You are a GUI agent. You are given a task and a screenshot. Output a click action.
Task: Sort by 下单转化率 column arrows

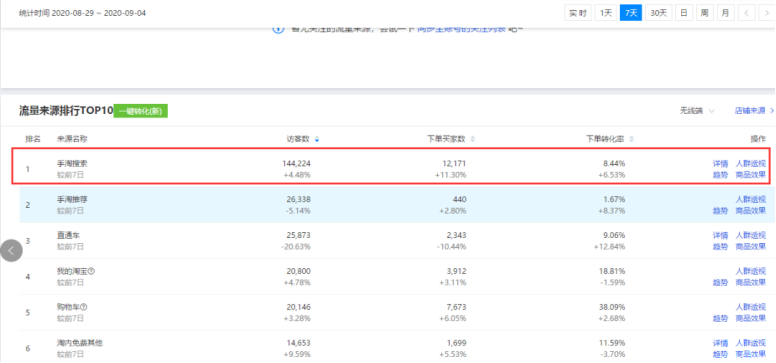click(631, 140)
